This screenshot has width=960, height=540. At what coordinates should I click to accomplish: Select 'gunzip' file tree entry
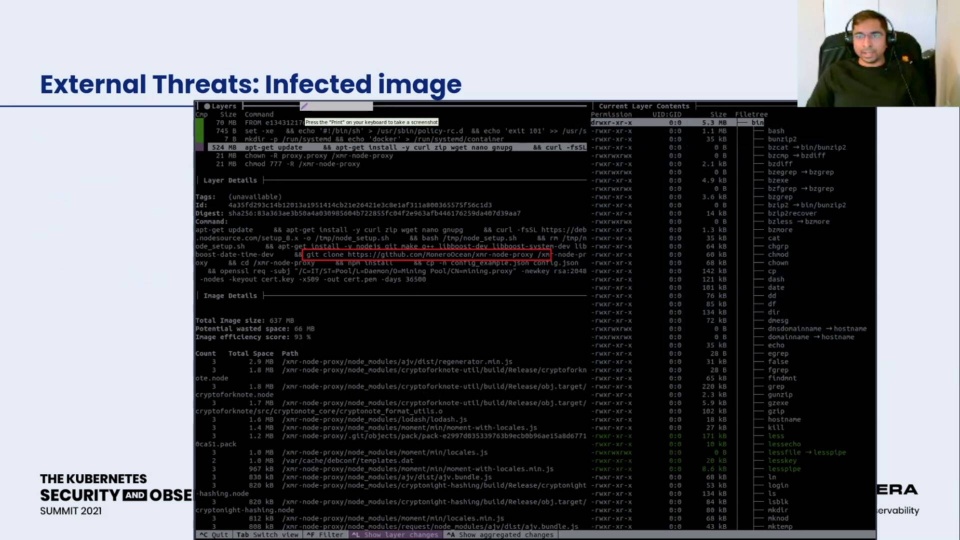point(780,395)
